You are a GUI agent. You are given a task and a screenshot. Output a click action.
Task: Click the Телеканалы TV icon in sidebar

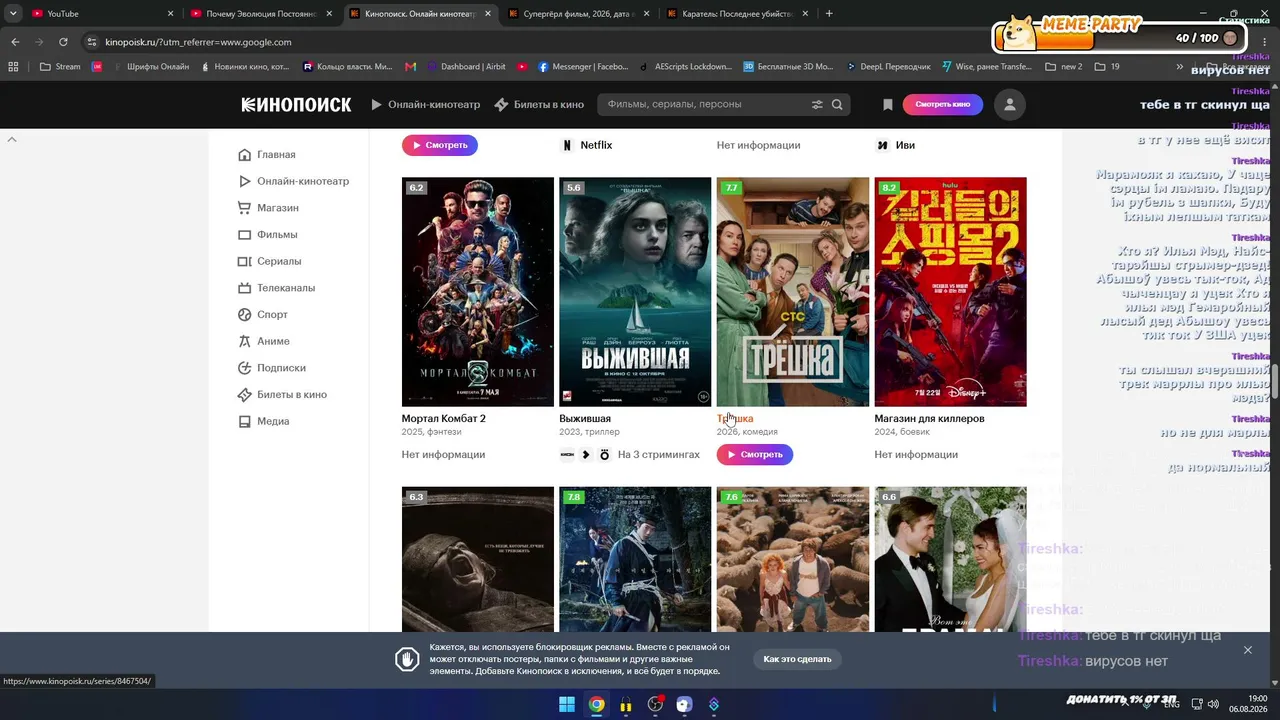244,288
